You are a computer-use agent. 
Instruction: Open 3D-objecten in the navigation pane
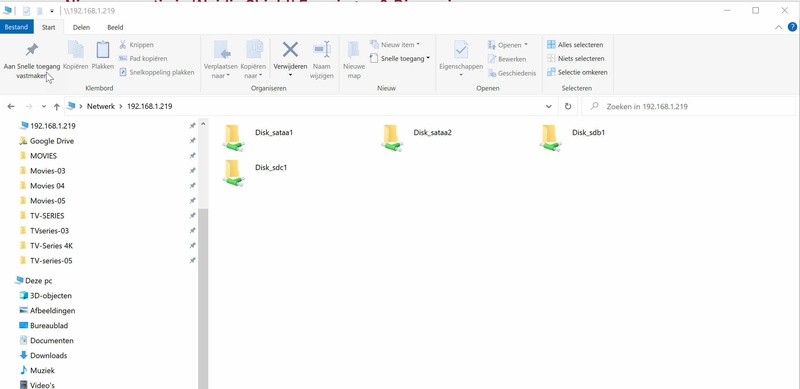tap(51, 296)
